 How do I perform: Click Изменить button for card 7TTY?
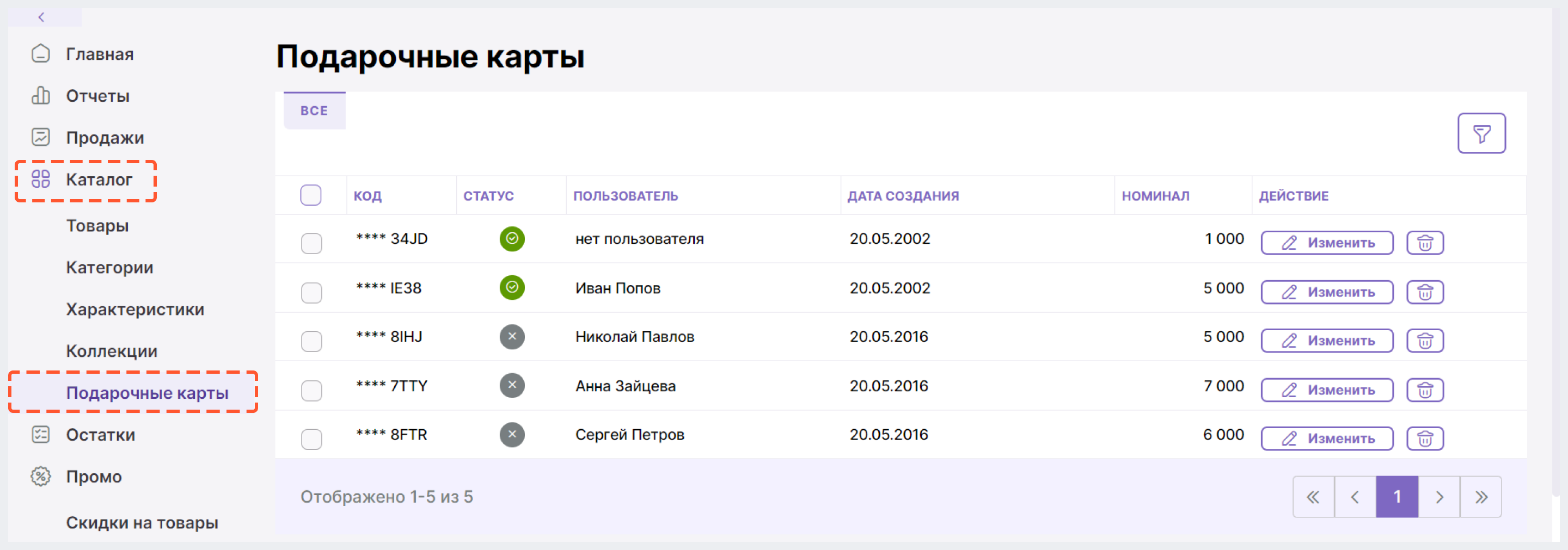tap(1327, 390)
